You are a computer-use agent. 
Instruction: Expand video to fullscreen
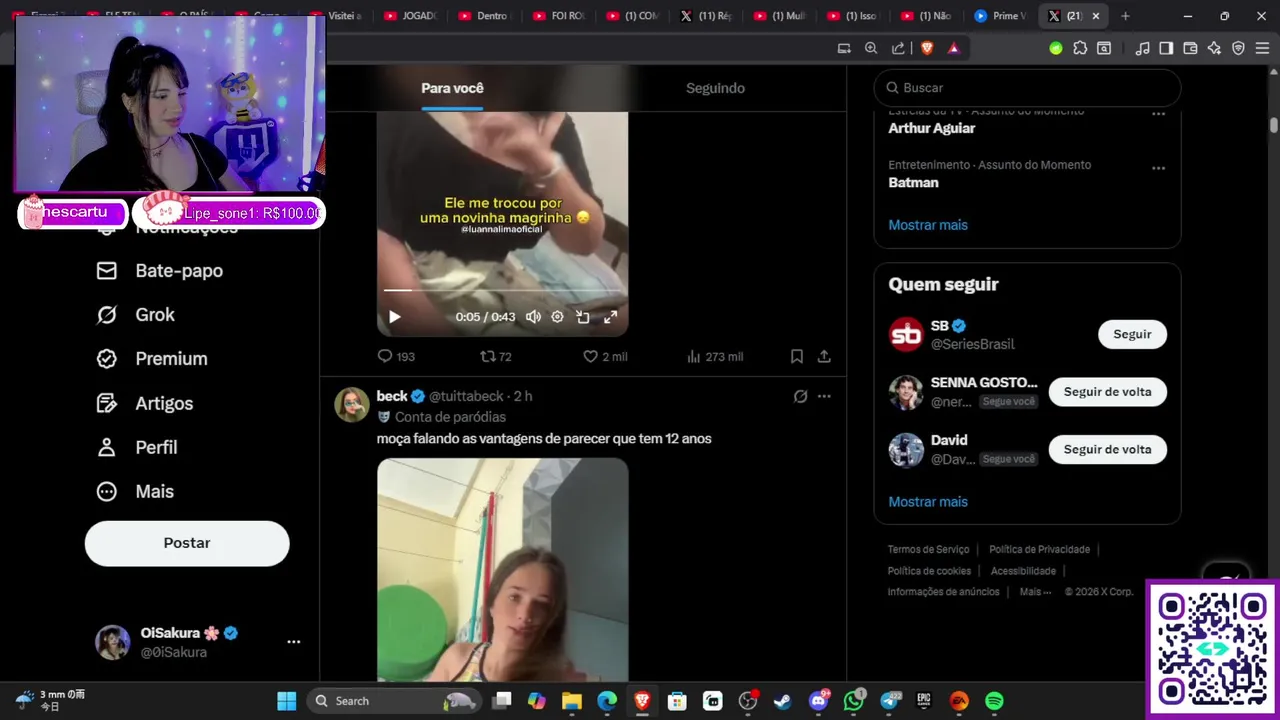(x=610, y=317)
